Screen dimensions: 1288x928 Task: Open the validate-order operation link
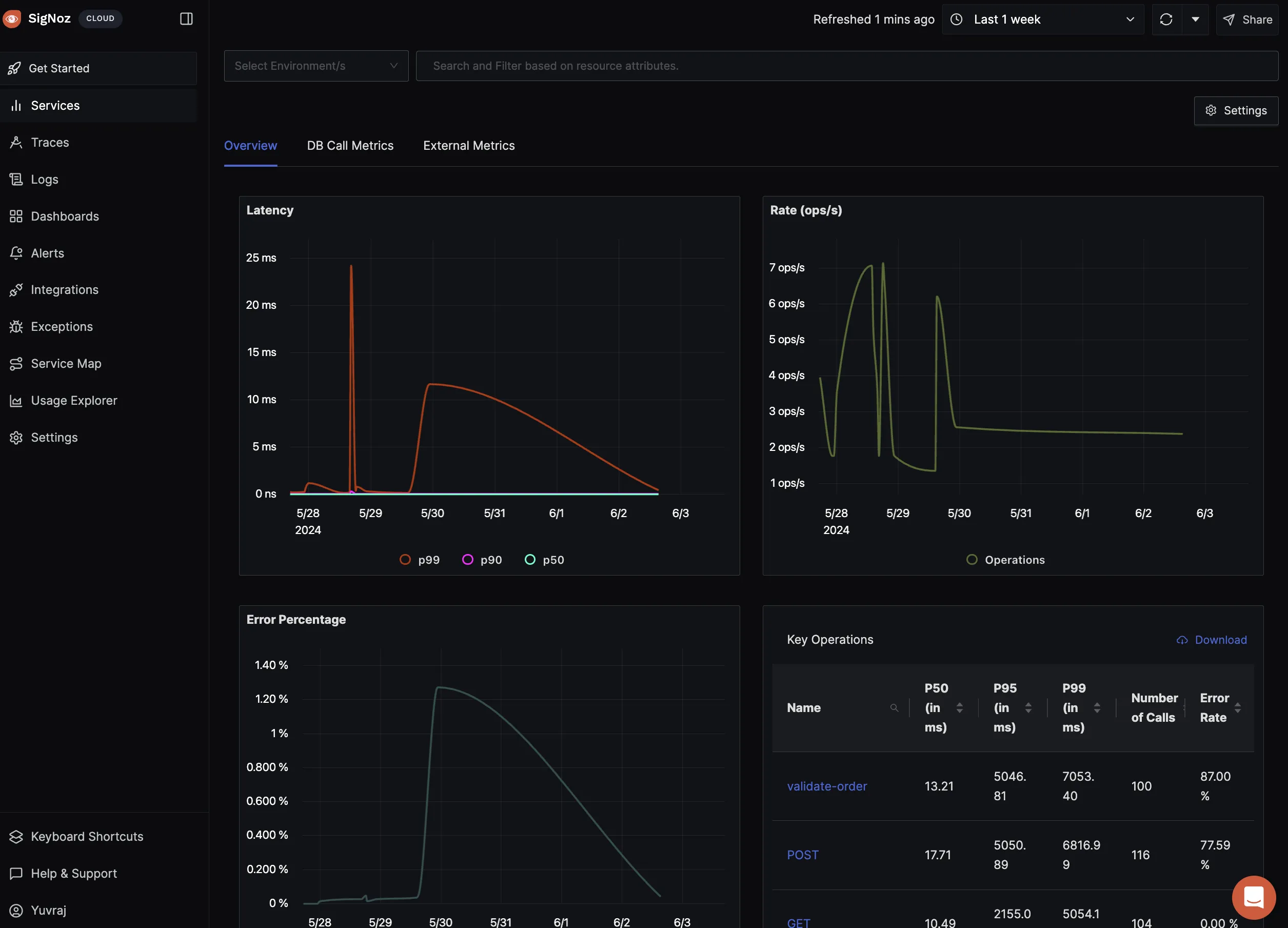point(826,786)
